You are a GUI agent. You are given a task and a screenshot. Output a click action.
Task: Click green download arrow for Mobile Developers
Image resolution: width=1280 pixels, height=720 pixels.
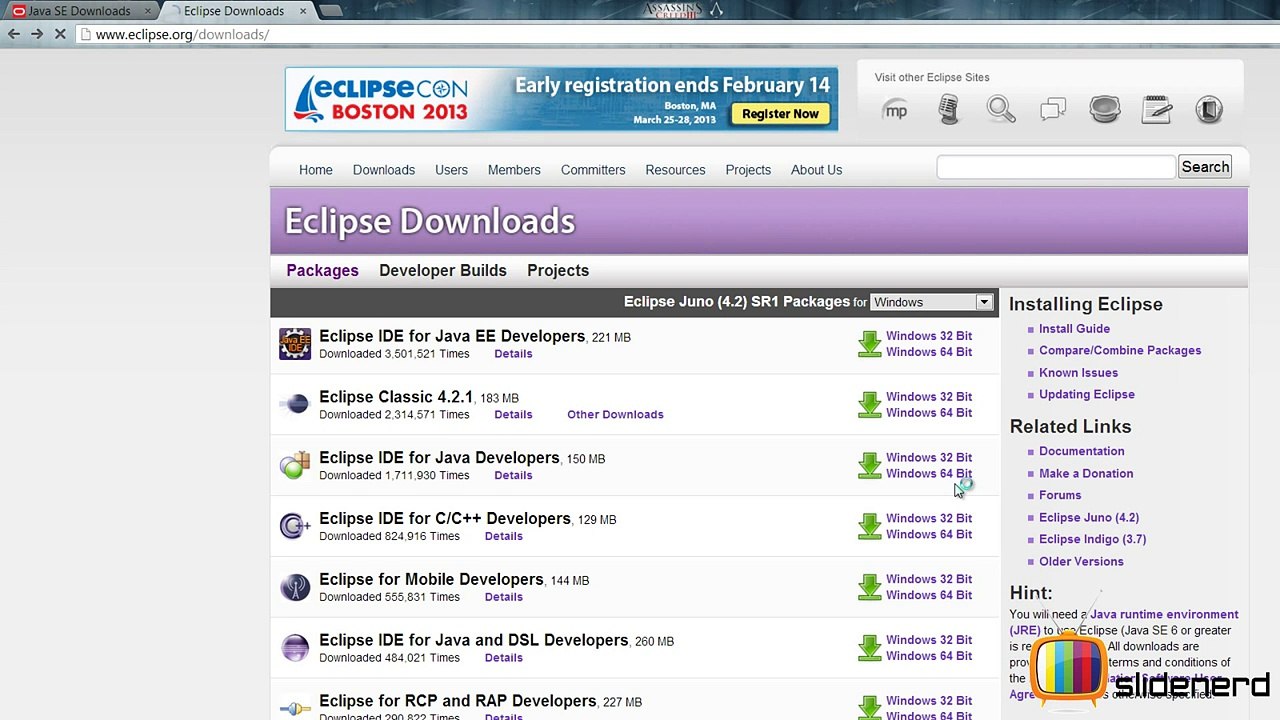click(869, 587)
